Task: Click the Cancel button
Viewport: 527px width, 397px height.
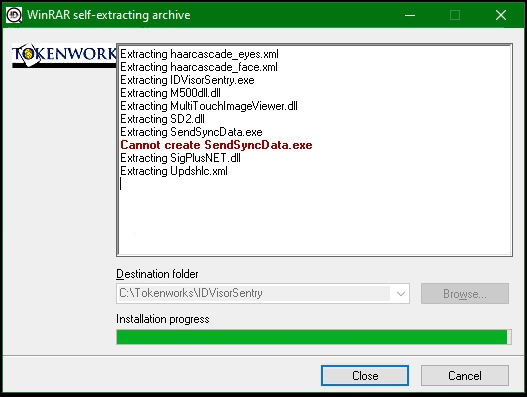Action: click(464, 375)
